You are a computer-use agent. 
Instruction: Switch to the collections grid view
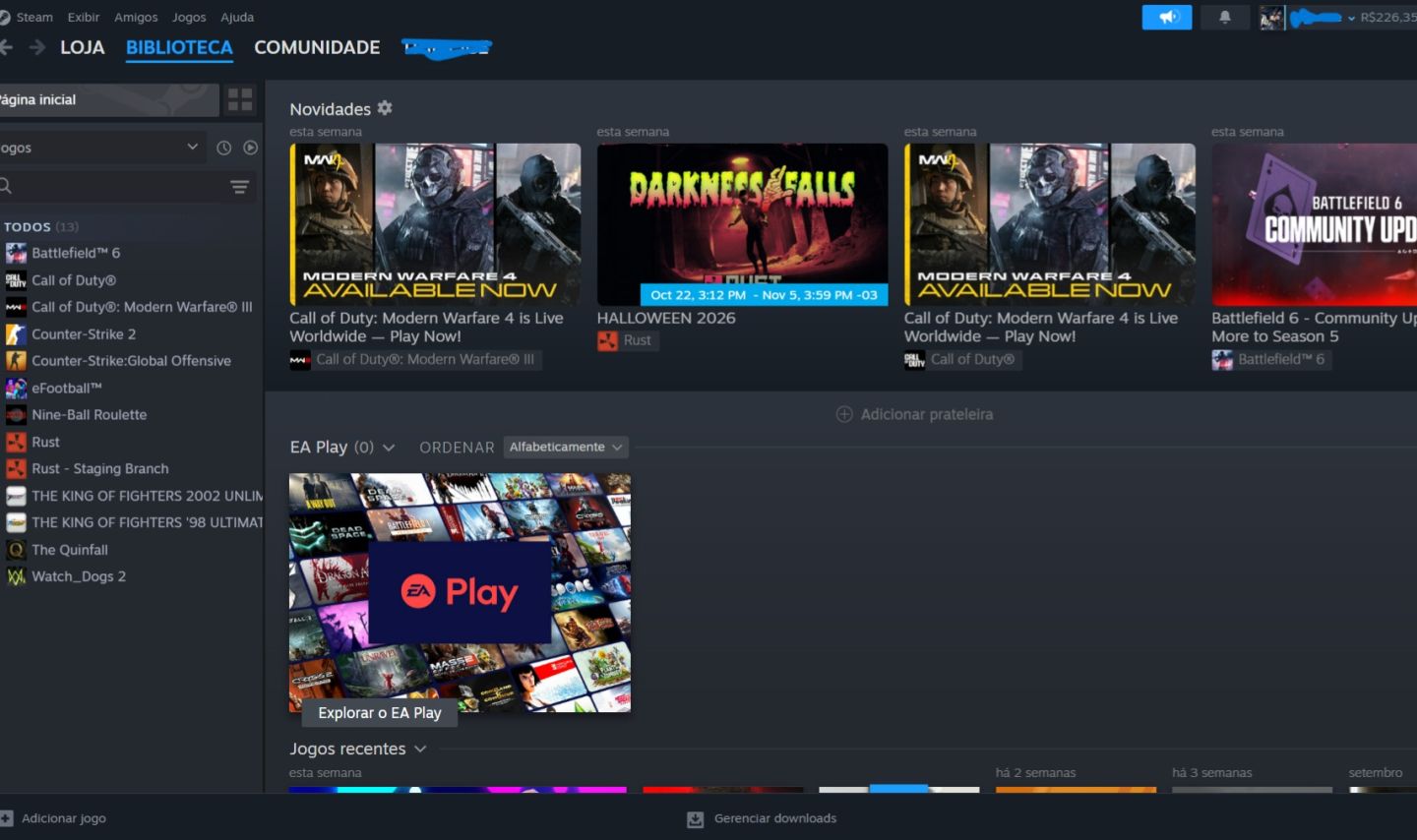[x=240, y=99]
